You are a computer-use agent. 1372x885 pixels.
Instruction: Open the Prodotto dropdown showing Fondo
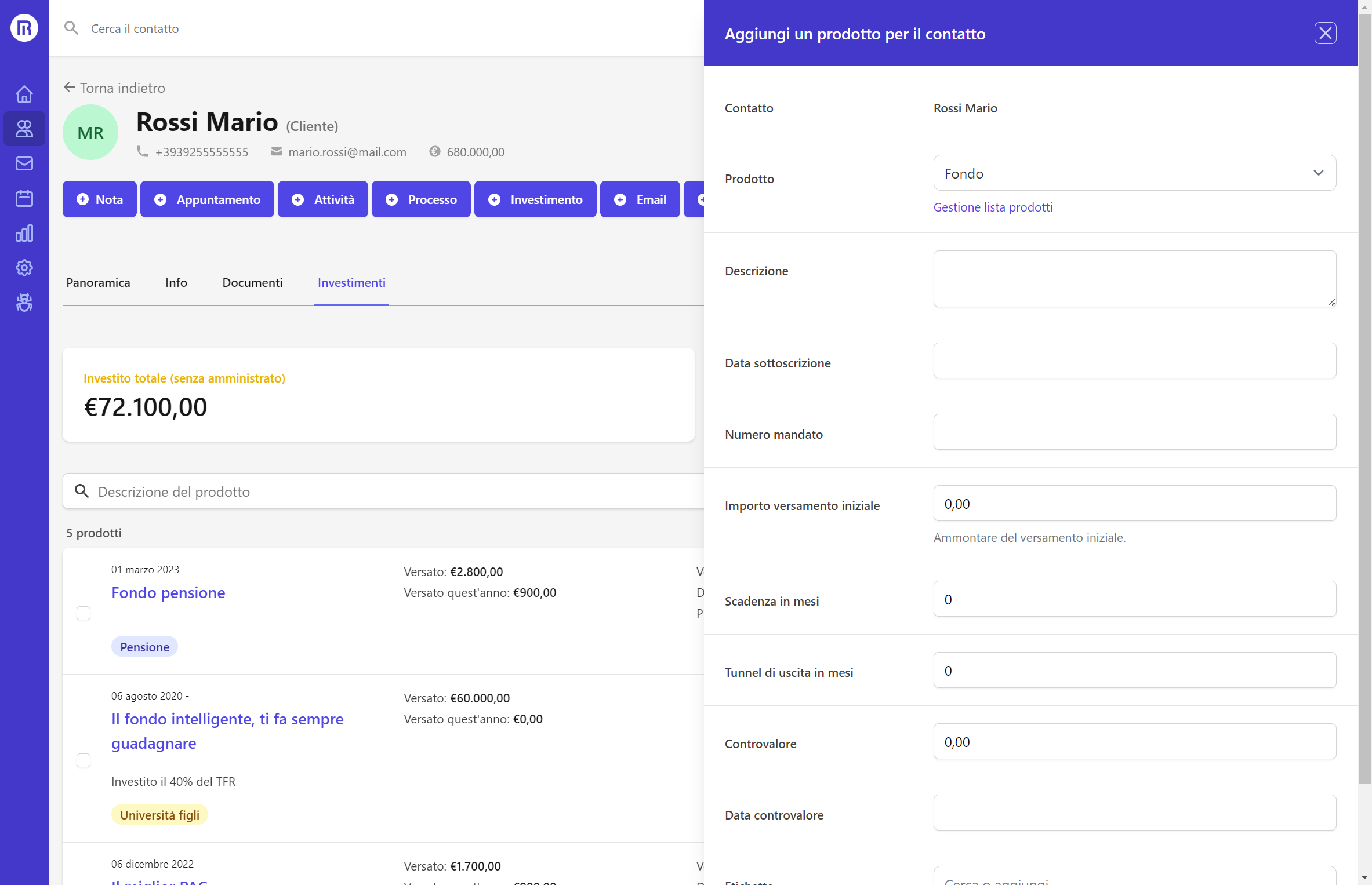coord(1134,173)
